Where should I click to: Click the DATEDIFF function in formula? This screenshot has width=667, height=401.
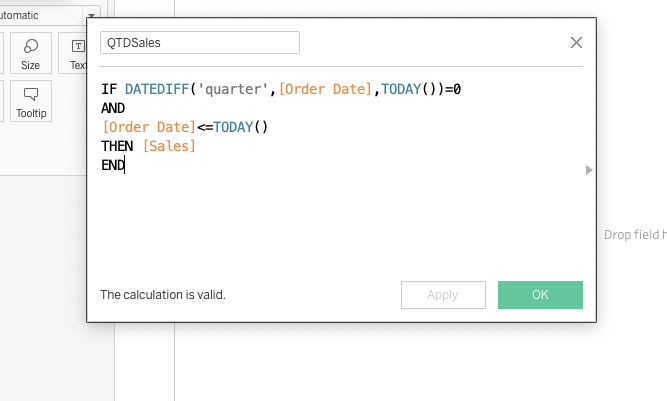[x=159, y=89]
